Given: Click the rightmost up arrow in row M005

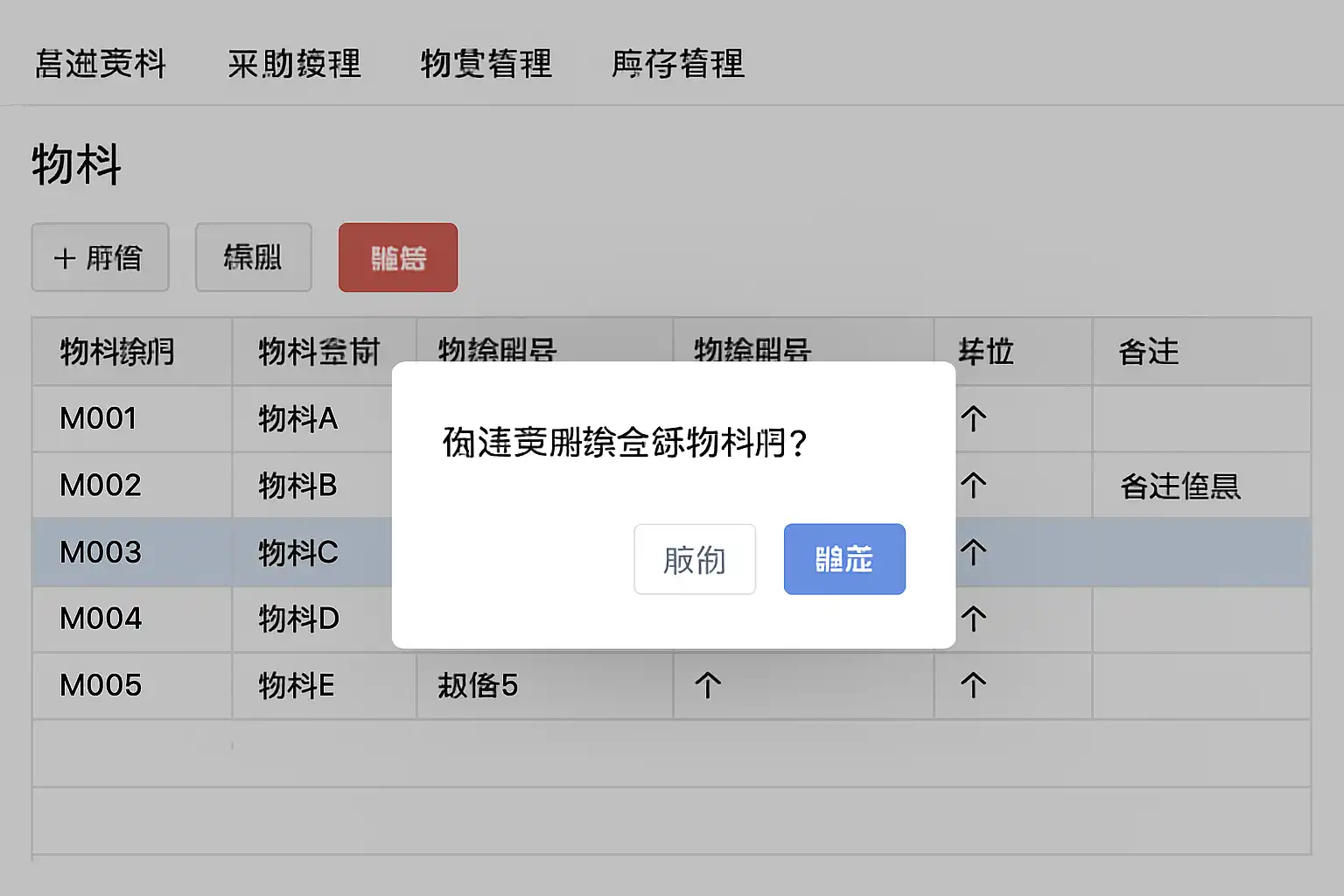Looking at the screenshot, I should (973, 685).
